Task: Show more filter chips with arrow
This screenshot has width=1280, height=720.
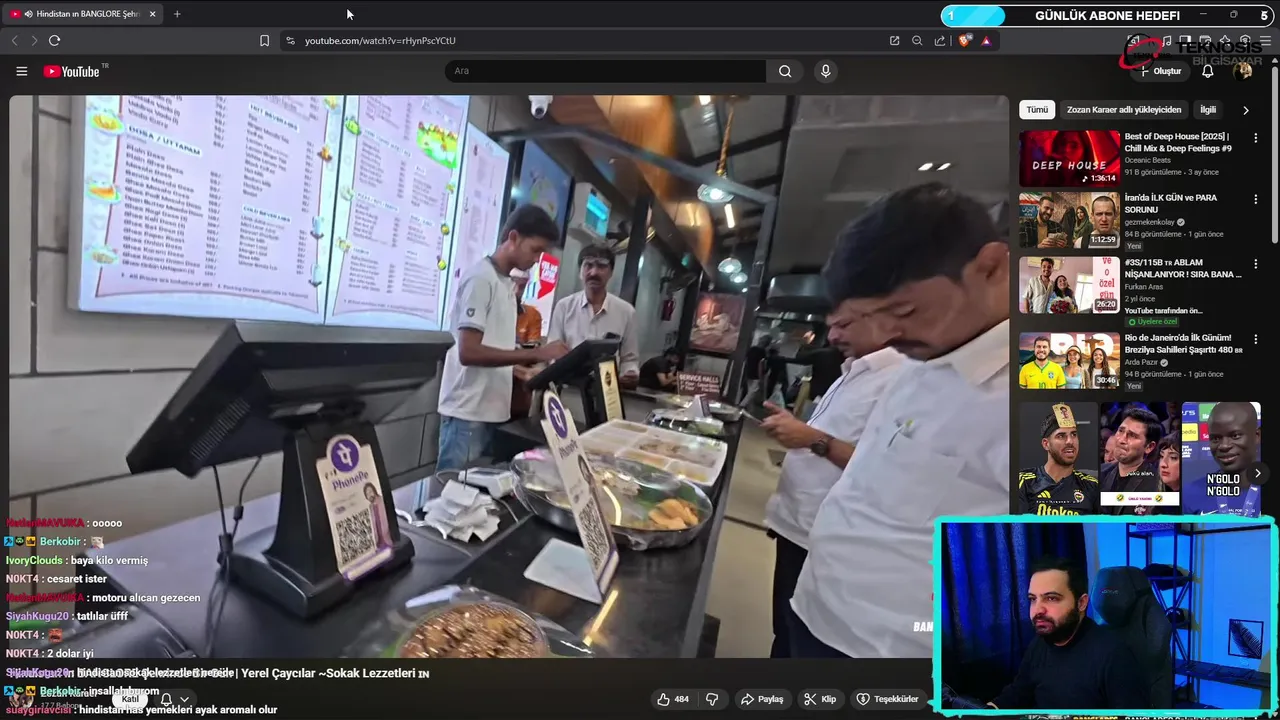Action: point(1246,110)
